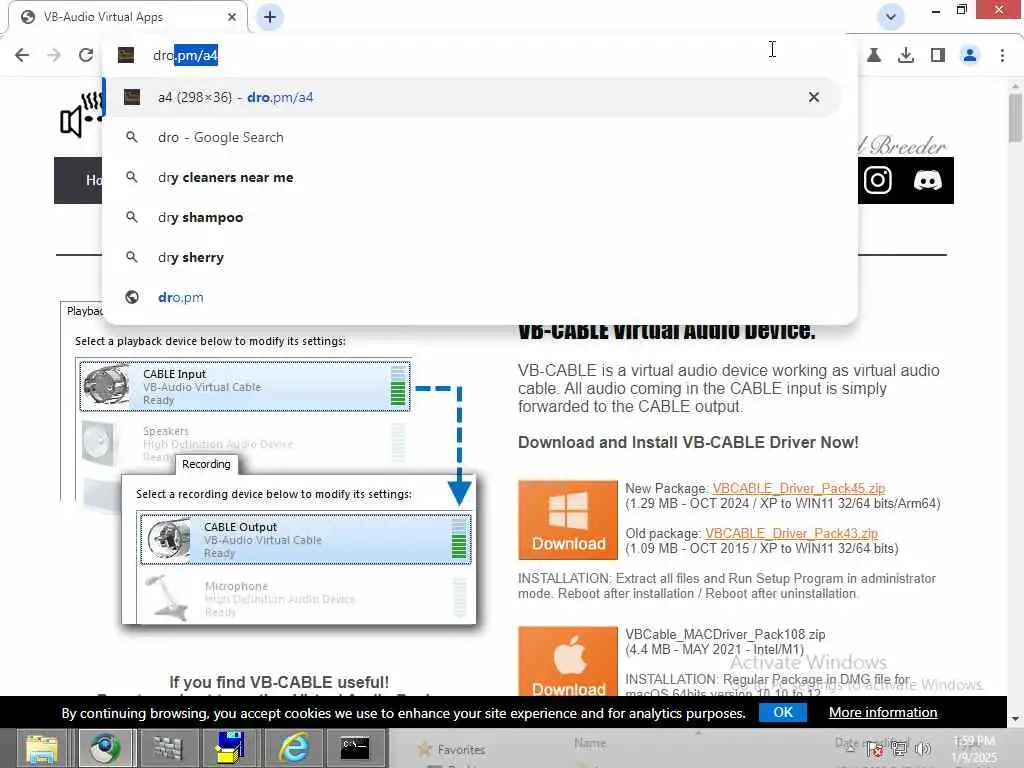Open the Chrome three-dot menu

pyautogui.click(x=1002, y=55)
